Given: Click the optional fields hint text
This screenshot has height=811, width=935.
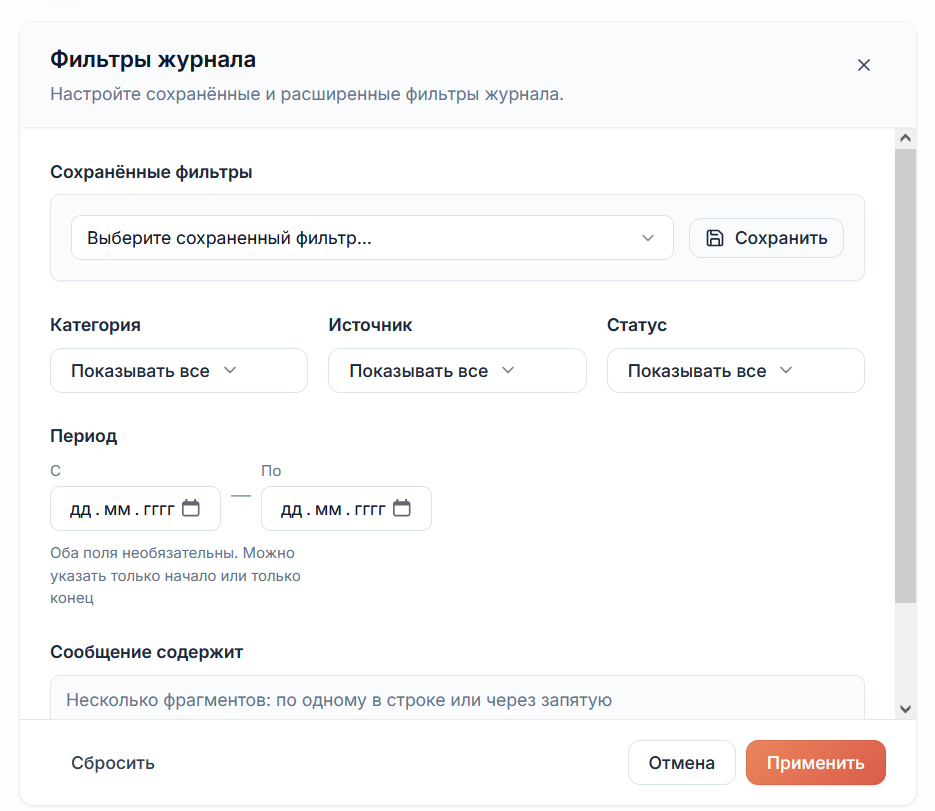Looking at the screenshot, I should tap(175, 575).
